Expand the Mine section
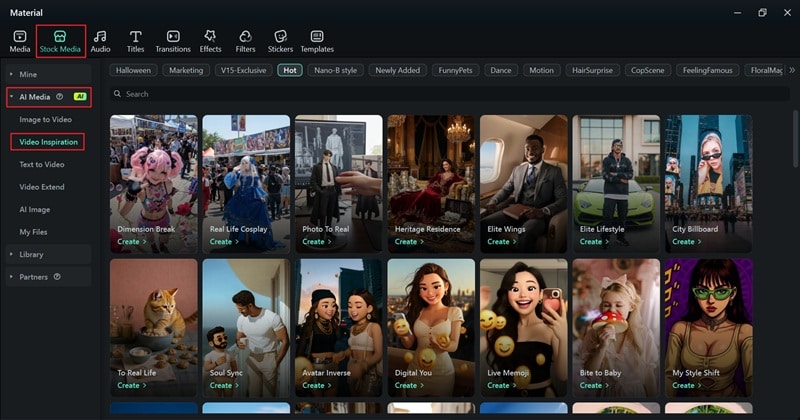This screenshot has height=420, width=800. tap(11, 75)
